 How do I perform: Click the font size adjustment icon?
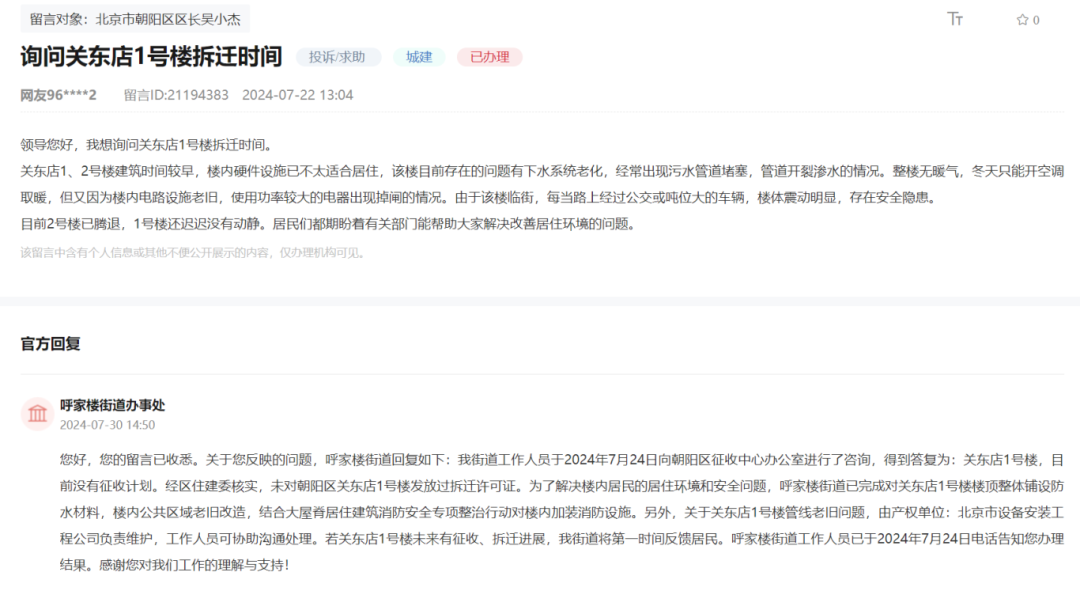pyautogui.click(x=955, y=19)
